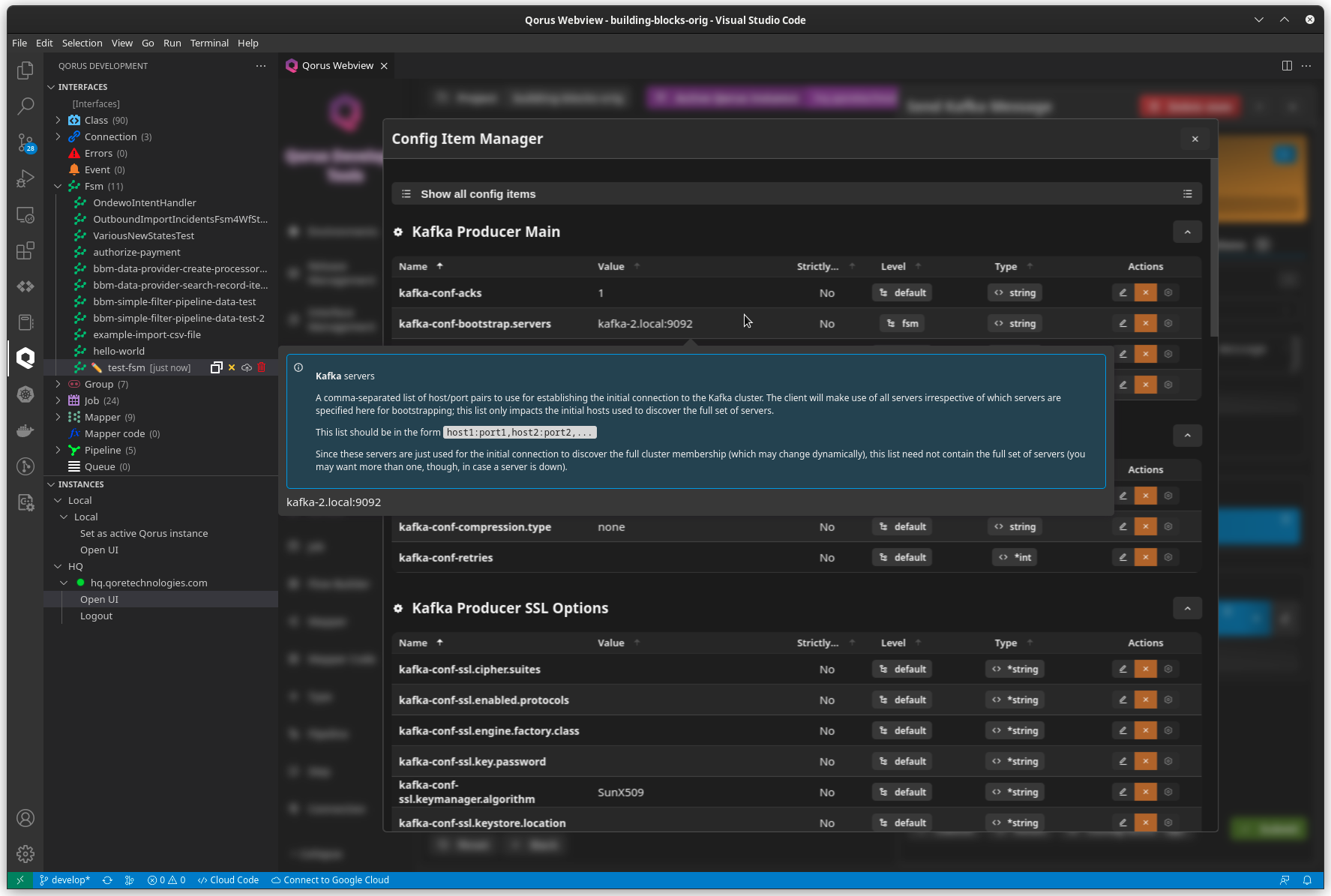This screenshot has width=1331, height=896.
Task: Remove kafka-conf-bootstrap.servers value with orange X
Action: click(x=1145, y=324)
